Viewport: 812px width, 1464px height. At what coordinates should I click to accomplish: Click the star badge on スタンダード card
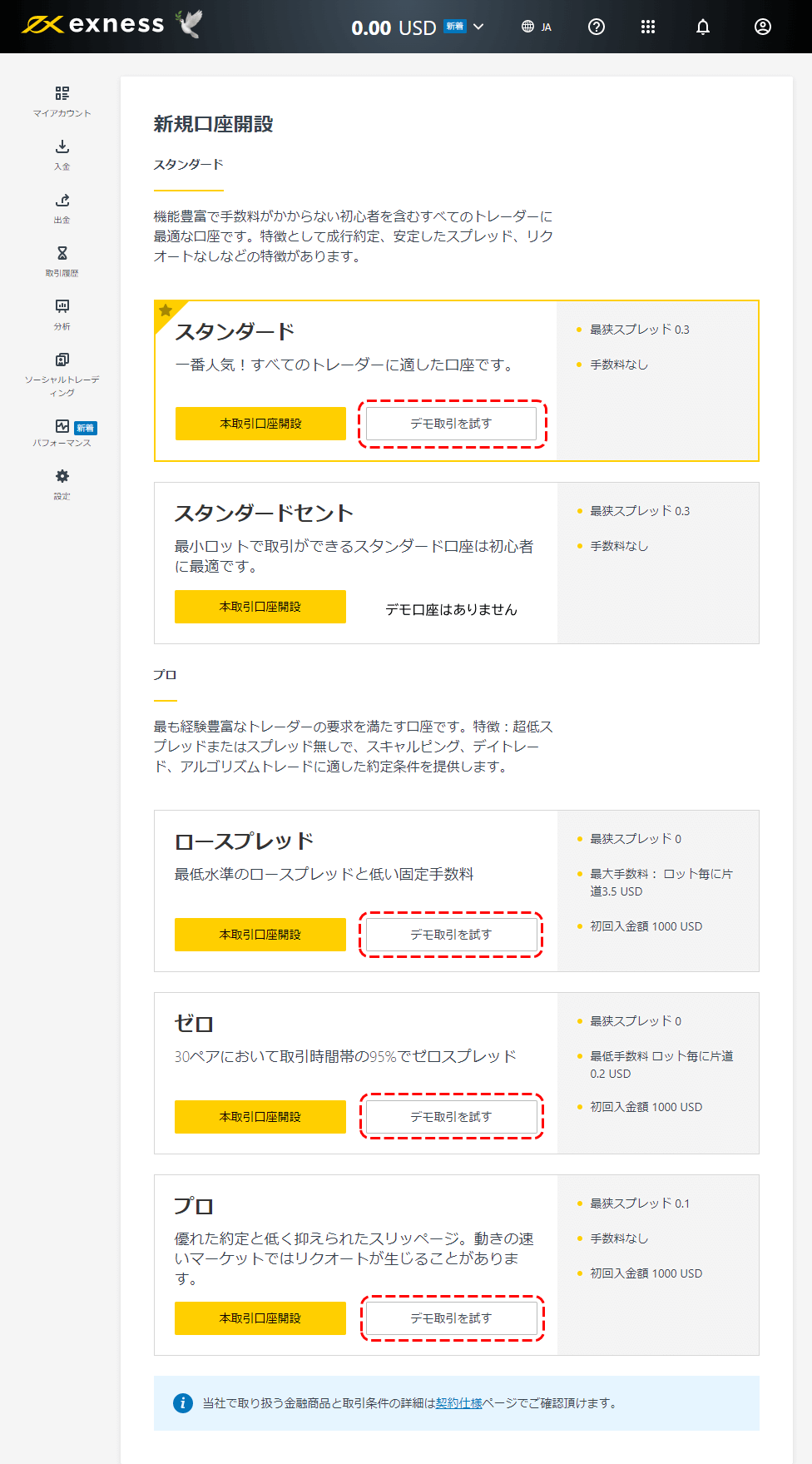(x=166, y=310)
